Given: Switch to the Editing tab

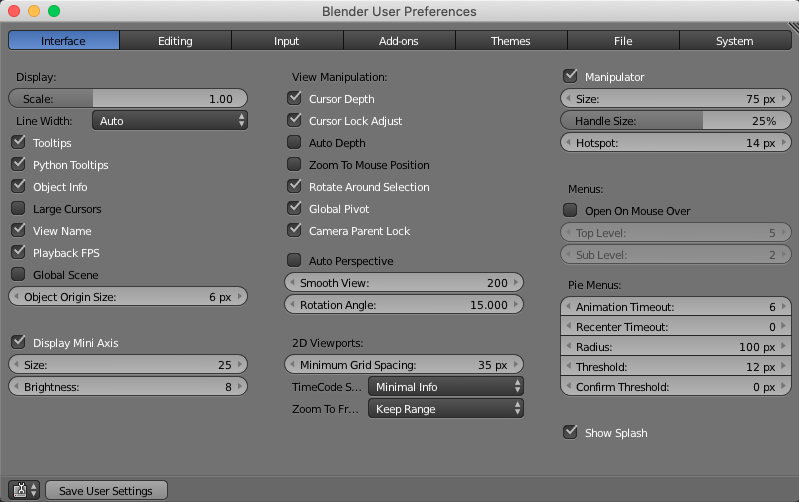Looking at the screenshot, I should [175, 40].
